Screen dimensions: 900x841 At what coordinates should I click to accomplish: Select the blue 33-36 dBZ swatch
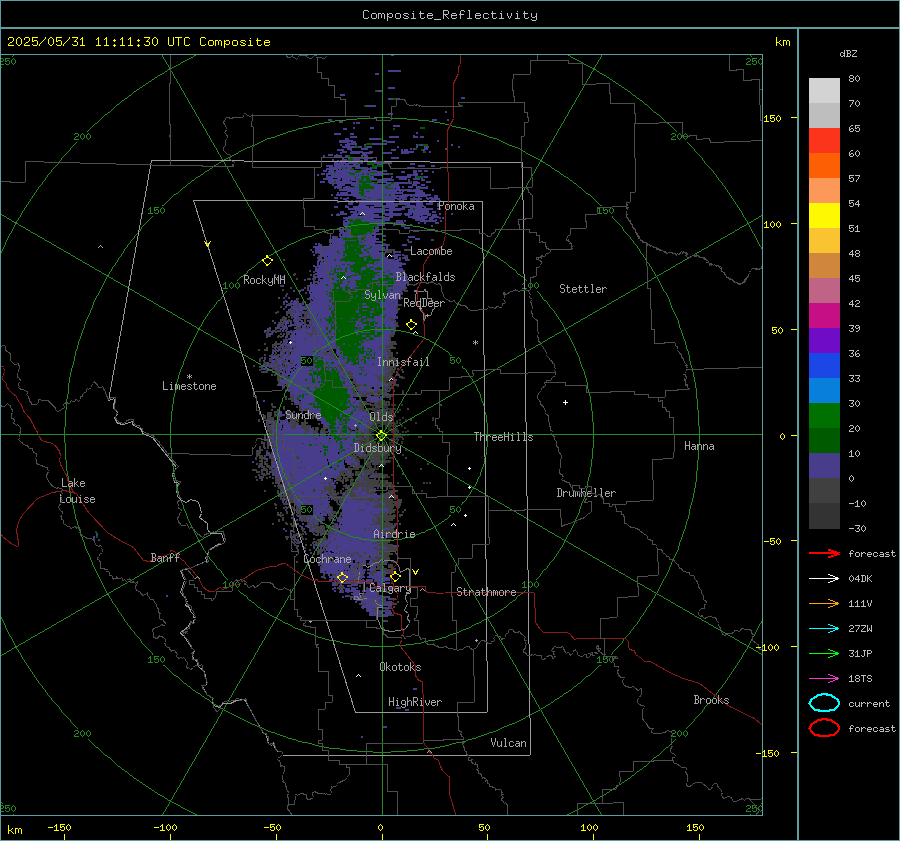click(824, 366)
